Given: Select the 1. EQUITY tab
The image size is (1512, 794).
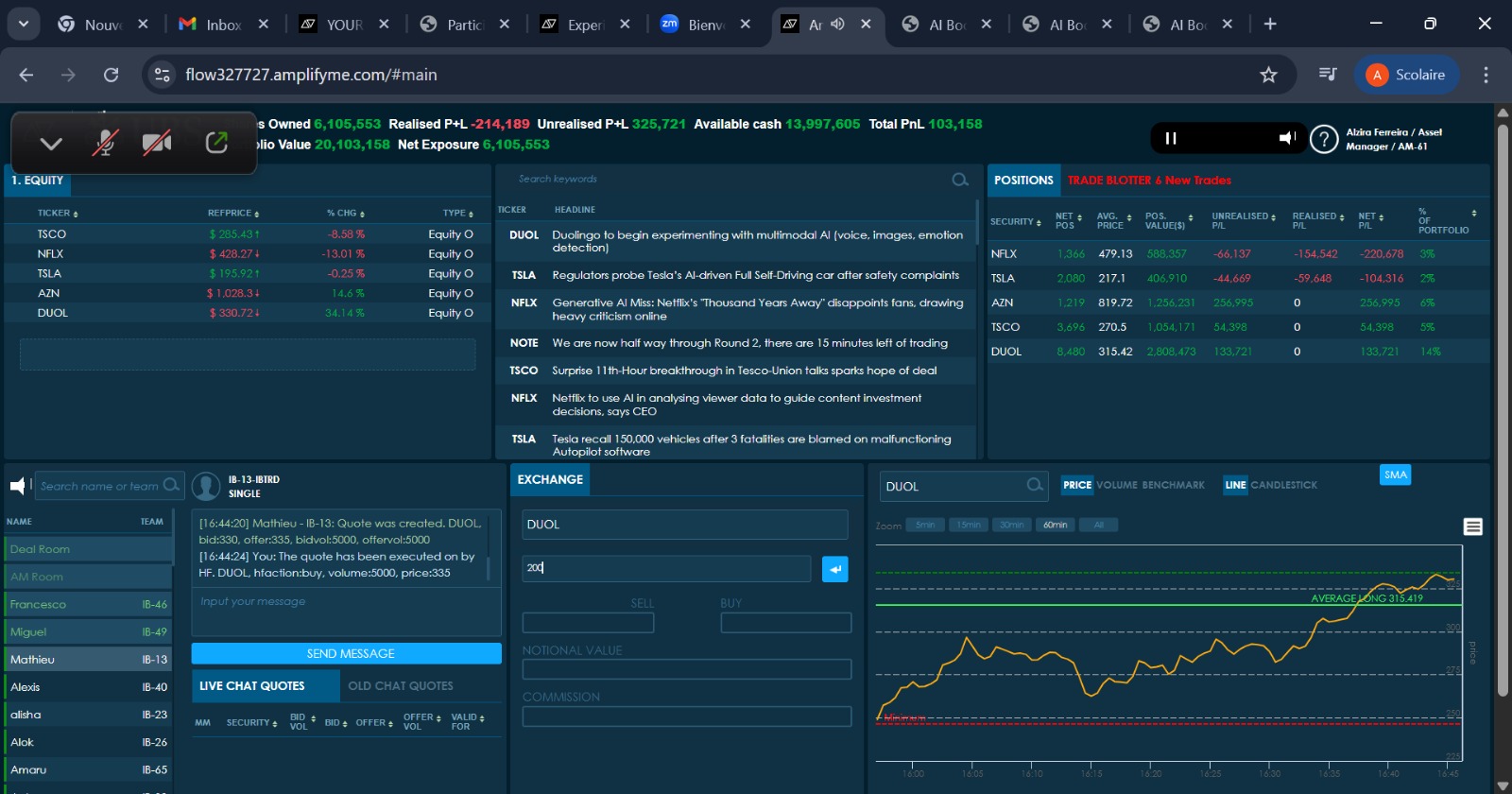Looking at the screenshot, I should (x=38, y=181).
